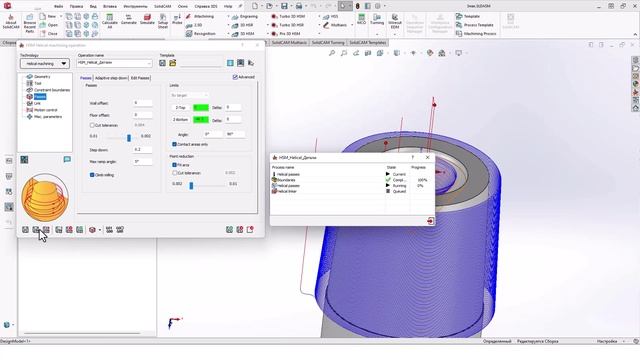Image resolution: width=640 pixels, height=360 pixels.
Task: Click the green Z-Top value field
Action: tap(201, 107)
